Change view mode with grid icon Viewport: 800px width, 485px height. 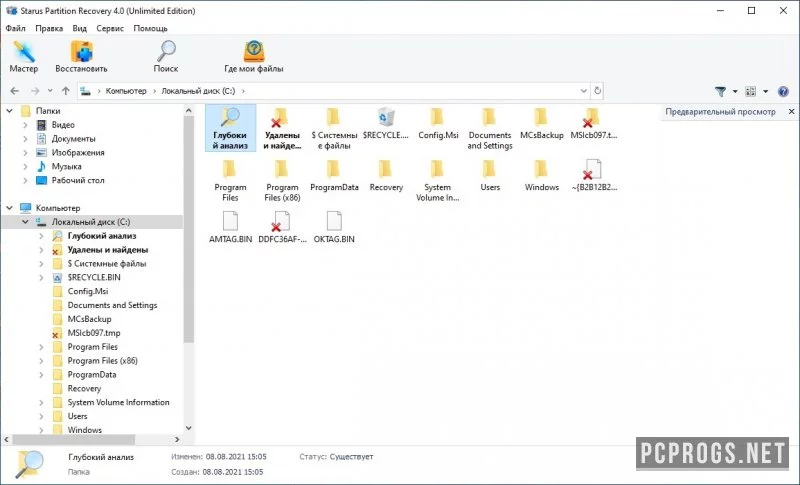tap(751, 91)
